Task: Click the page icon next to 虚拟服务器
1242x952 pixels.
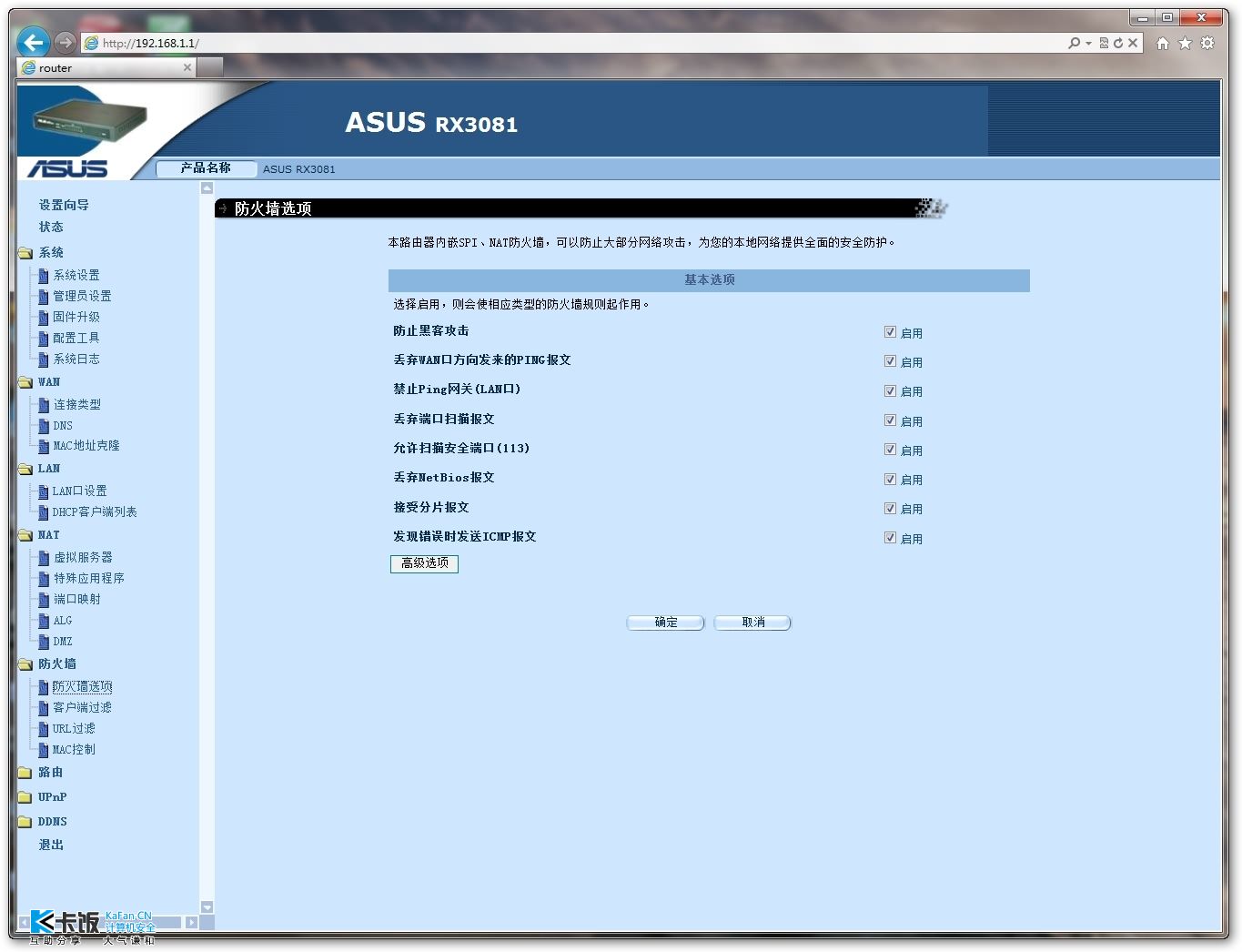Action: point(43,557)
